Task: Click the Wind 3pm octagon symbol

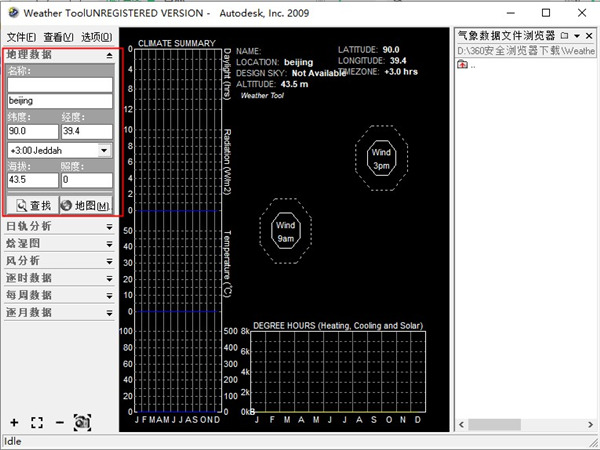Action: tap(381, 158)
